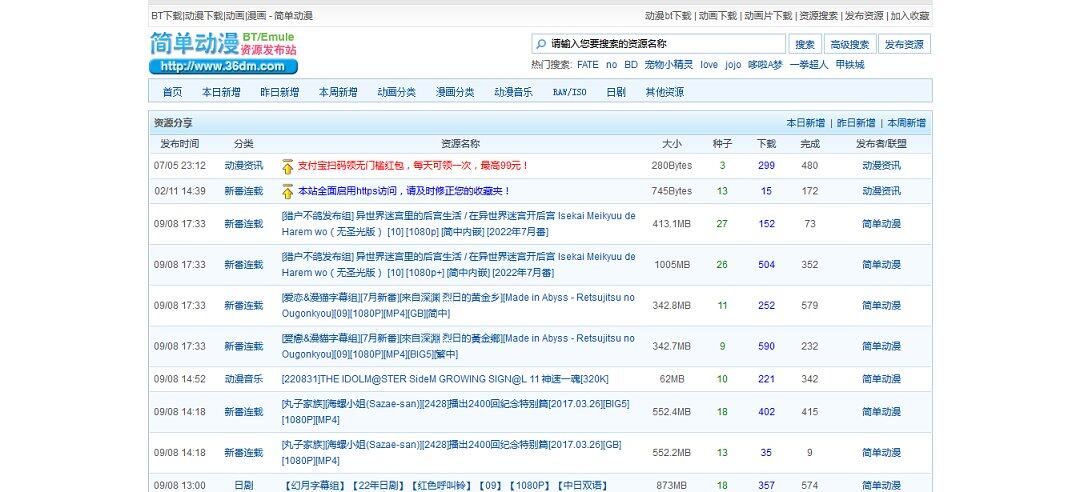Open 昨日新增 in the navigation bar
Image resolution: width=1080 pixels, height=492 pixels.
click(280, 92)
